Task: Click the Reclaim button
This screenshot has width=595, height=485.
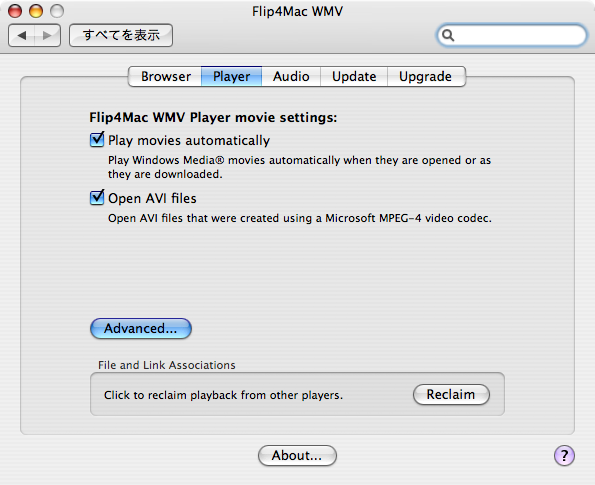Action: tap(451, 394)
